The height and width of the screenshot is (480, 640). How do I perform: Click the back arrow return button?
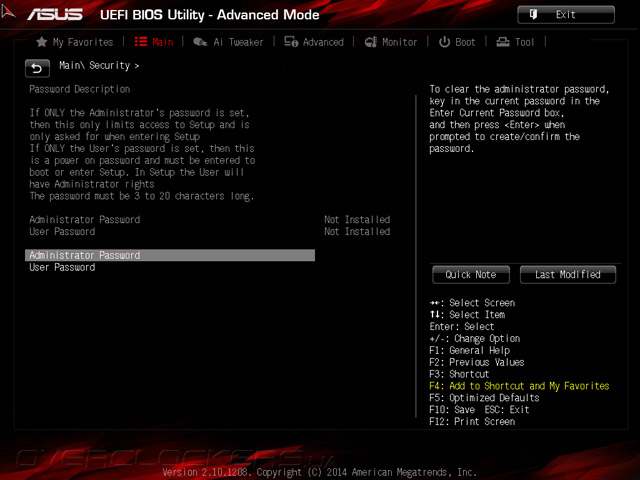[x=37, y=68]
